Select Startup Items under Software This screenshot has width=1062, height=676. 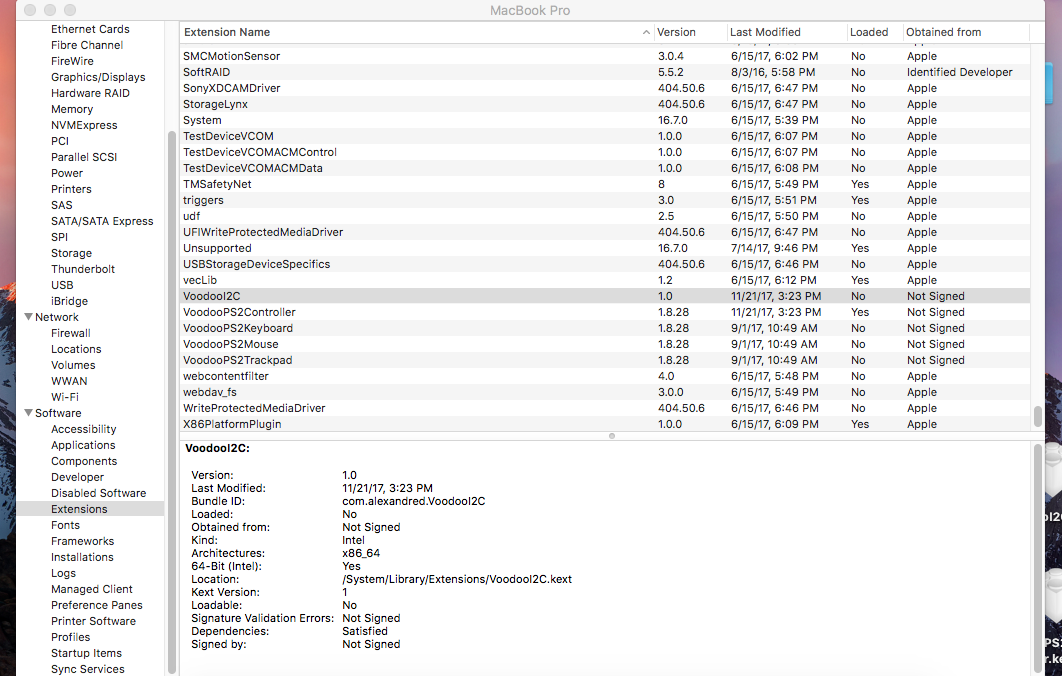click(86, 653)
